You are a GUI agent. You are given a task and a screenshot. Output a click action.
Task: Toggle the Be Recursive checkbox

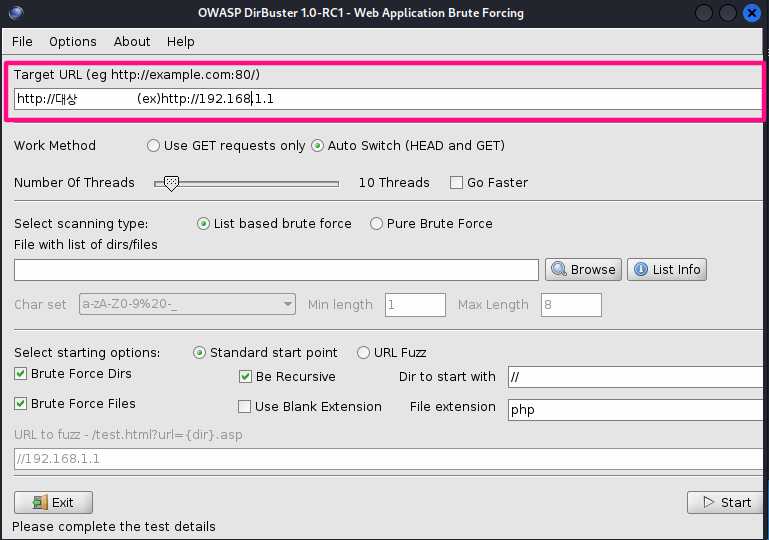click(x=246, y=377)
